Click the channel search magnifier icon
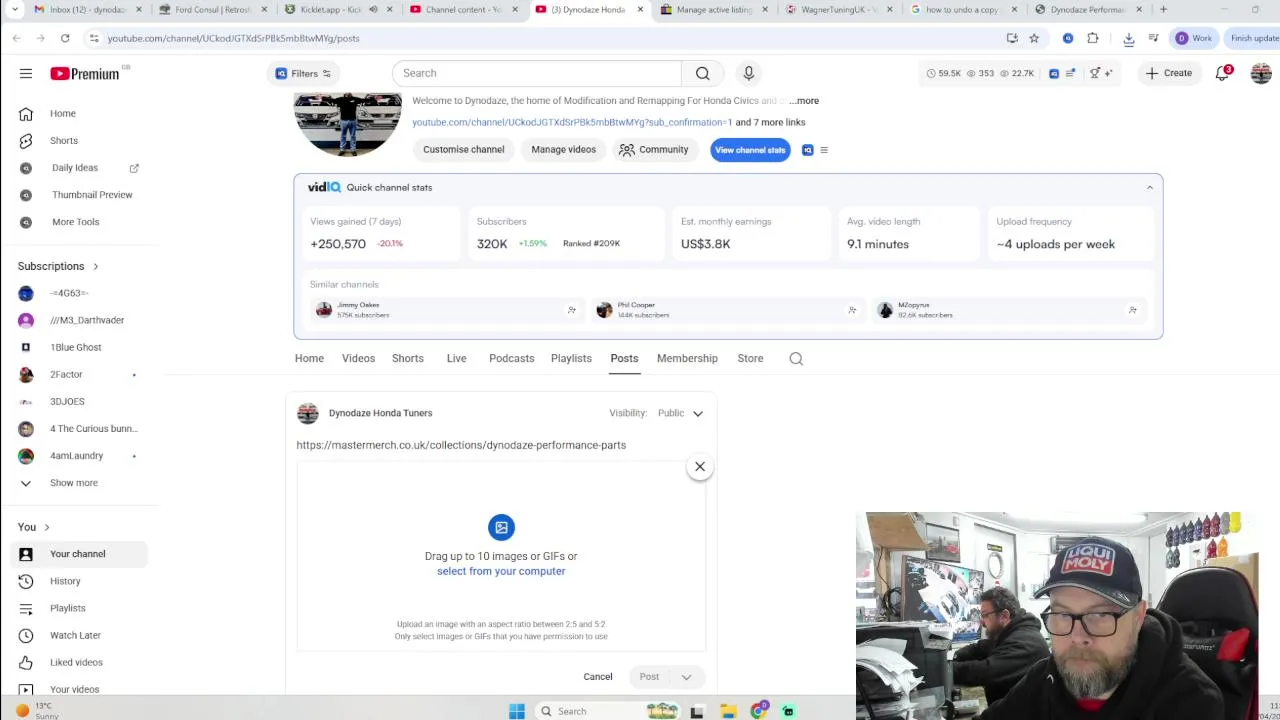The height and width of the screenshot is (720, 1280). (796, 358)
